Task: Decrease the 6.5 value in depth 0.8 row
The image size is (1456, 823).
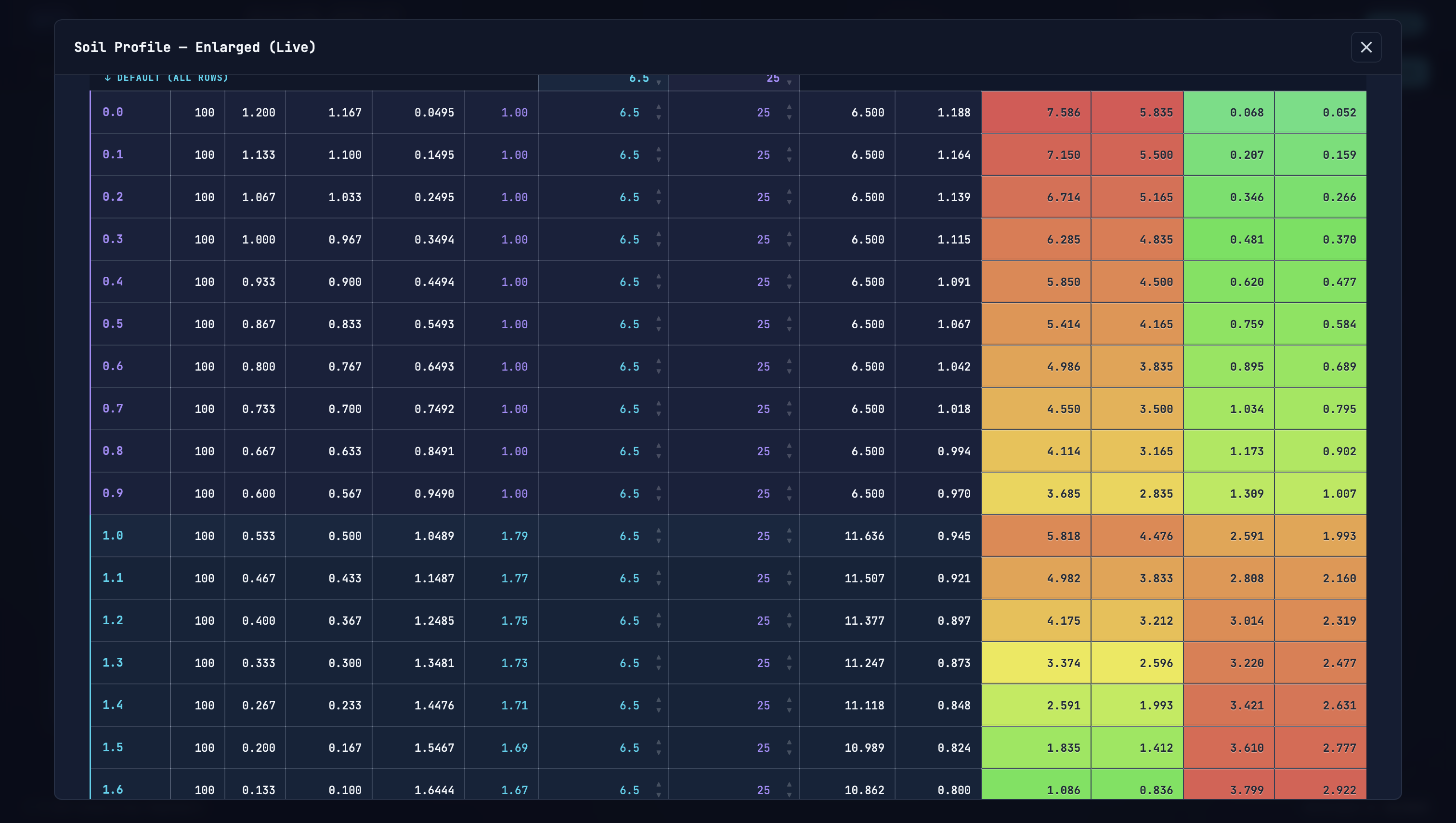Action: 658,456
